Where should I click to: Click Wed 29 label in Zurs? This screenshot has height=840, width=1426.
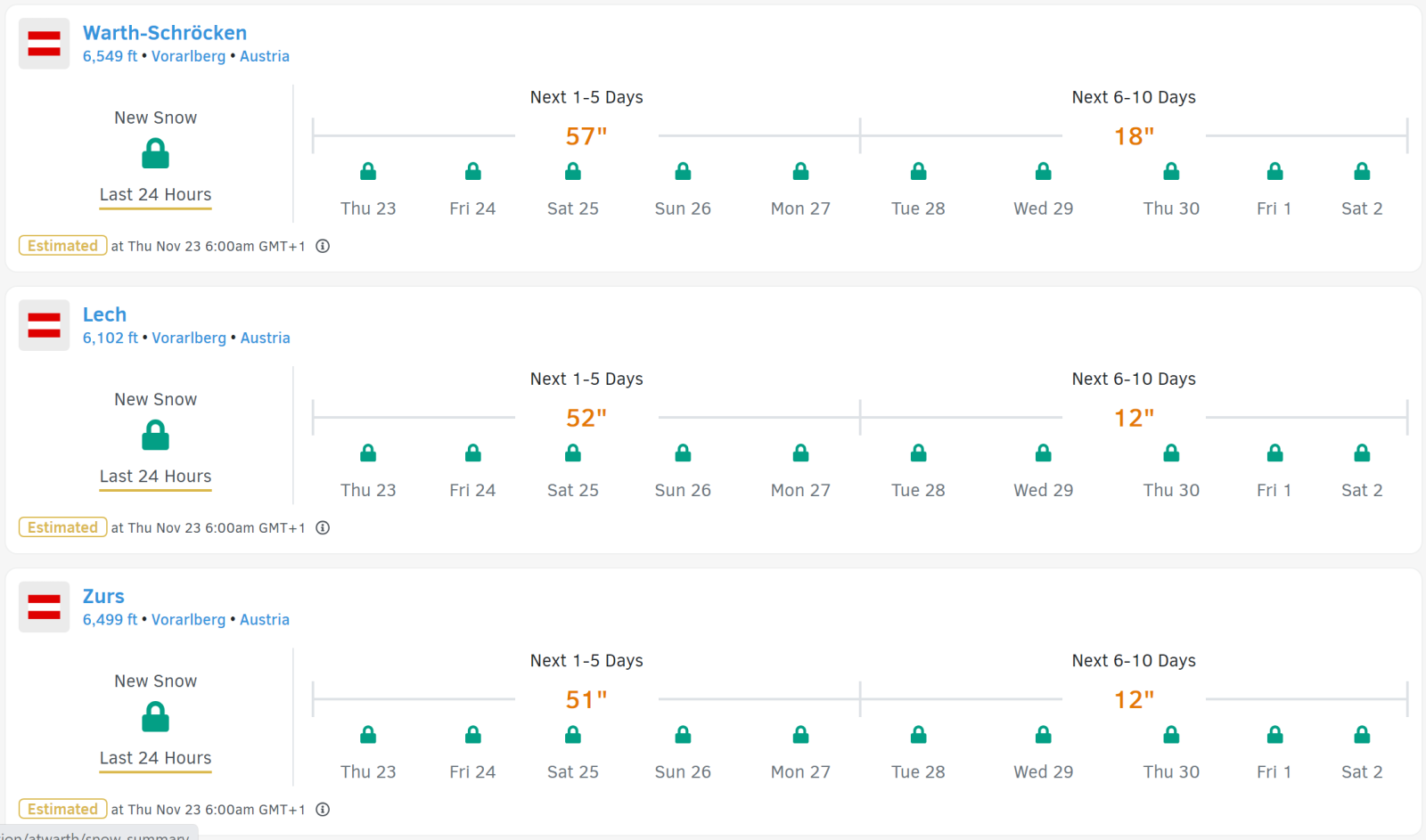pyautogui.click(x=1044, y=771)
